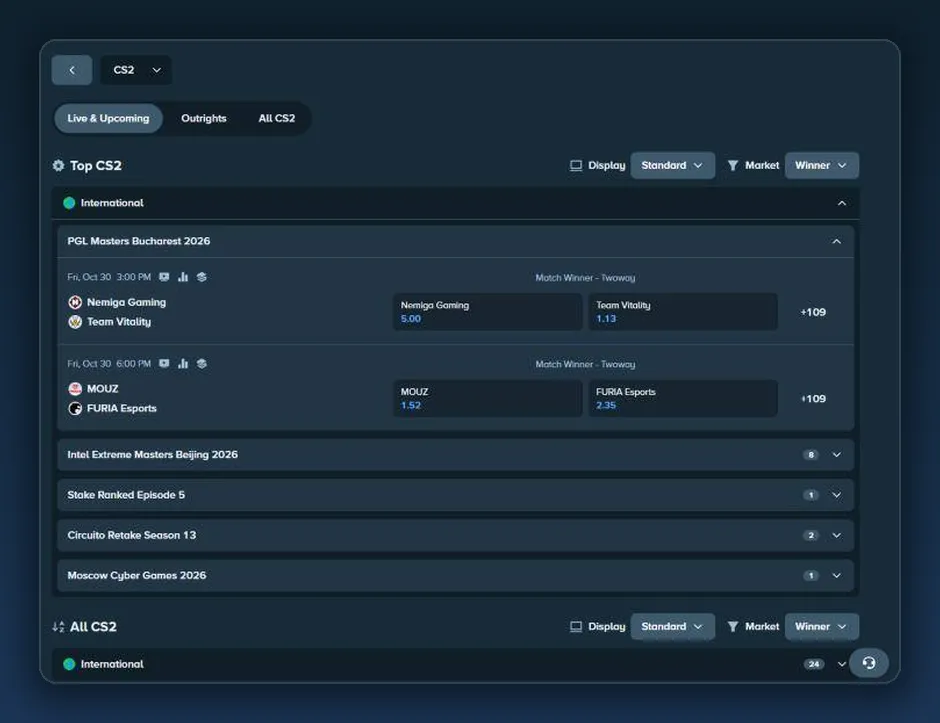
Task: Open +109 markets for MOUZ vs FURIA
Action: (813, 399)
